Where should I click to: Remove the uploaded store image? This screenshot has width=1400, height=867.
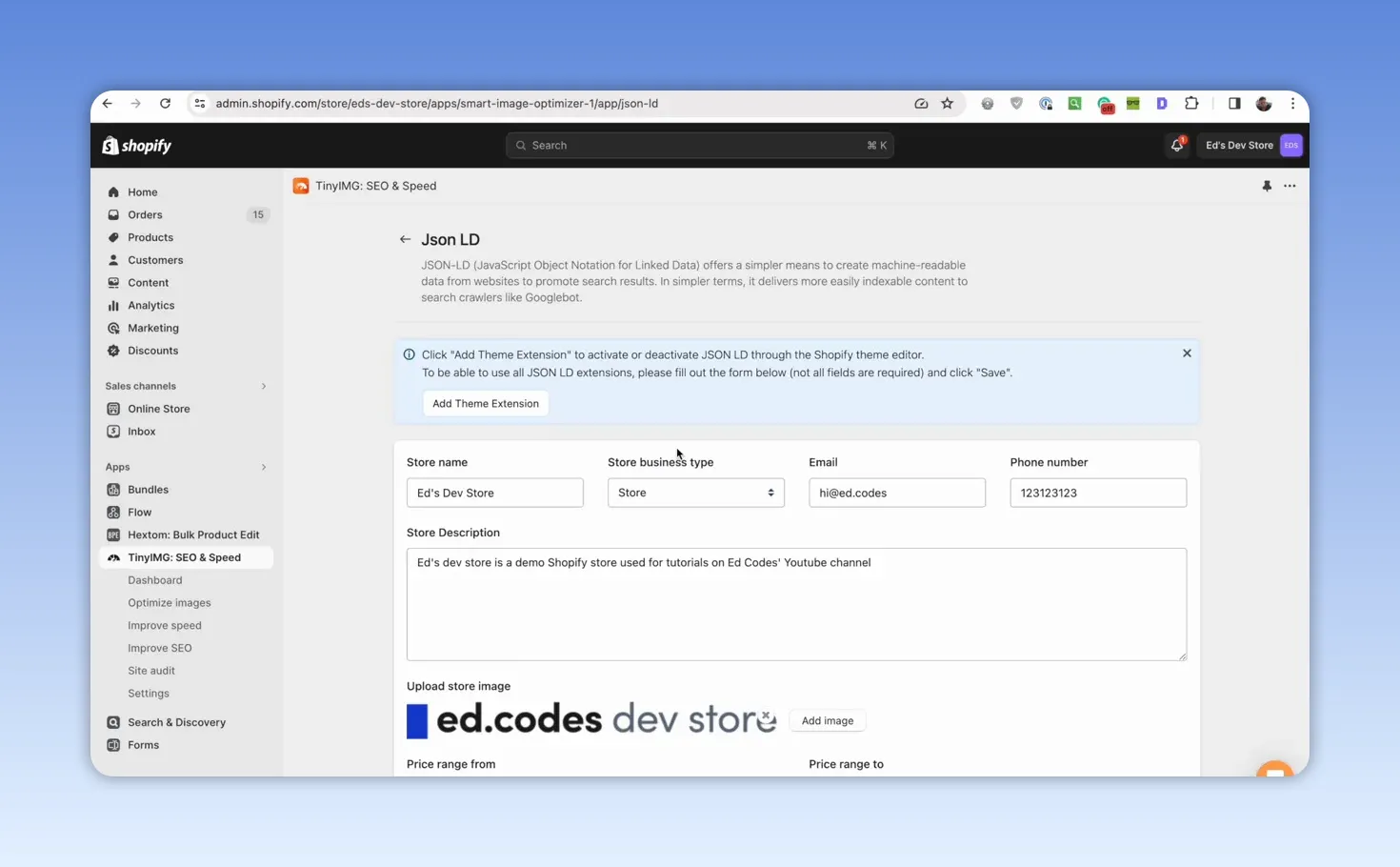tap(766, 715)
